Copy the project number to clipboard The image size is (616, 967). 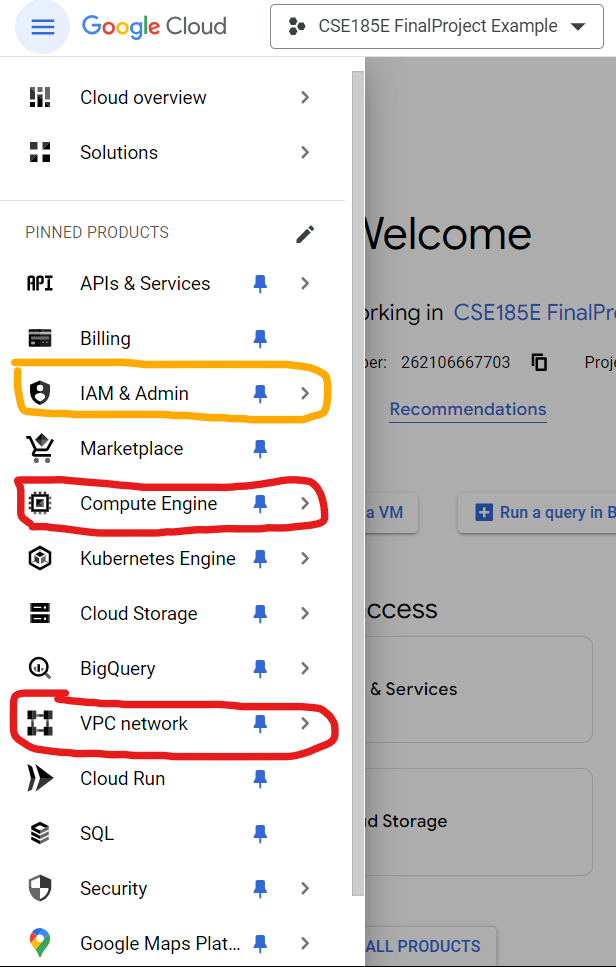540,362
